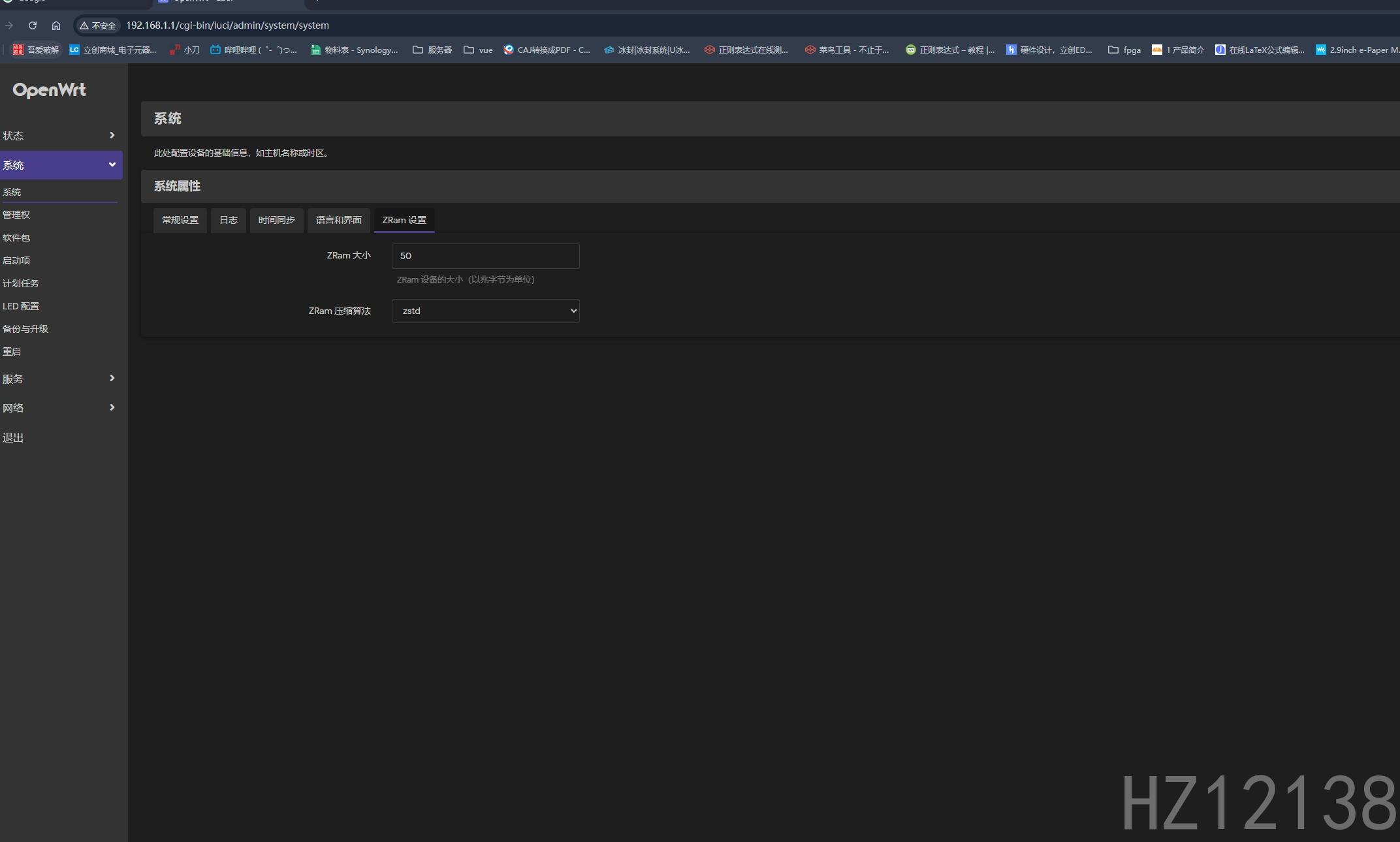1400x842 pixels.
Task: Open the 菜鸟工具 bookmark
Action: point(847,50)
